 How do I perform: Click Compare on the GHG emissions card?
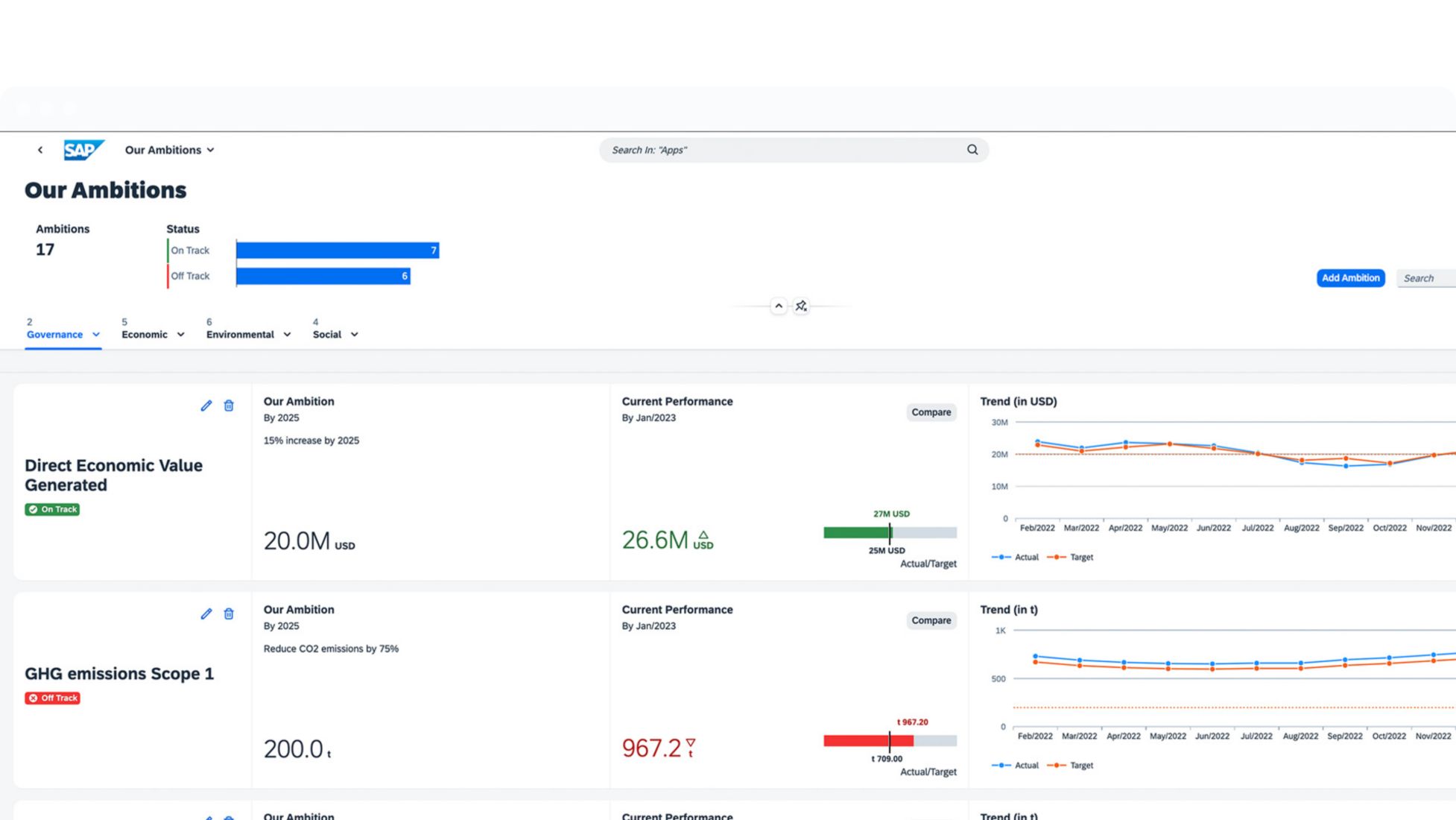point(931,620)
